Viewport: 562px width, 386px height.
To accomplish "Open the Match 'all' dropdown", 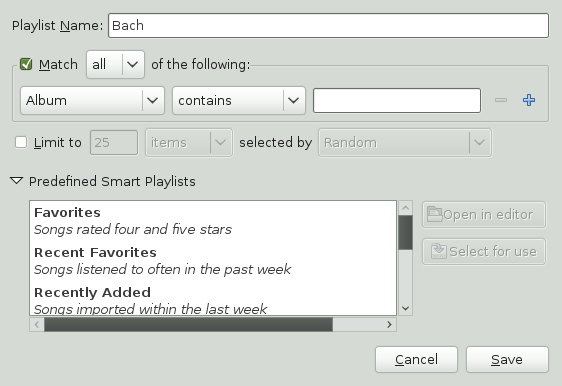I will click(x=115, y=65).
